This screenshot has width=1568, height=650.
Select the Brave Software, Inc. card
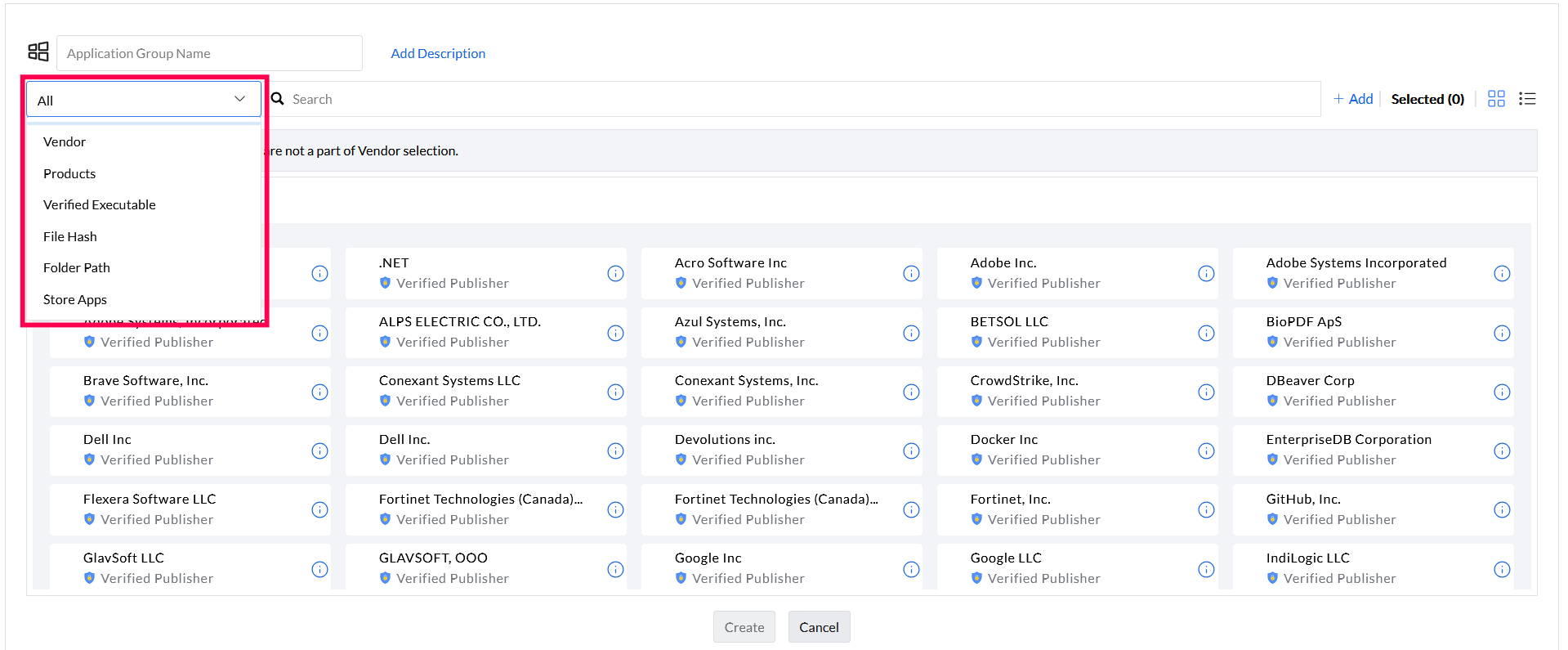190,391
